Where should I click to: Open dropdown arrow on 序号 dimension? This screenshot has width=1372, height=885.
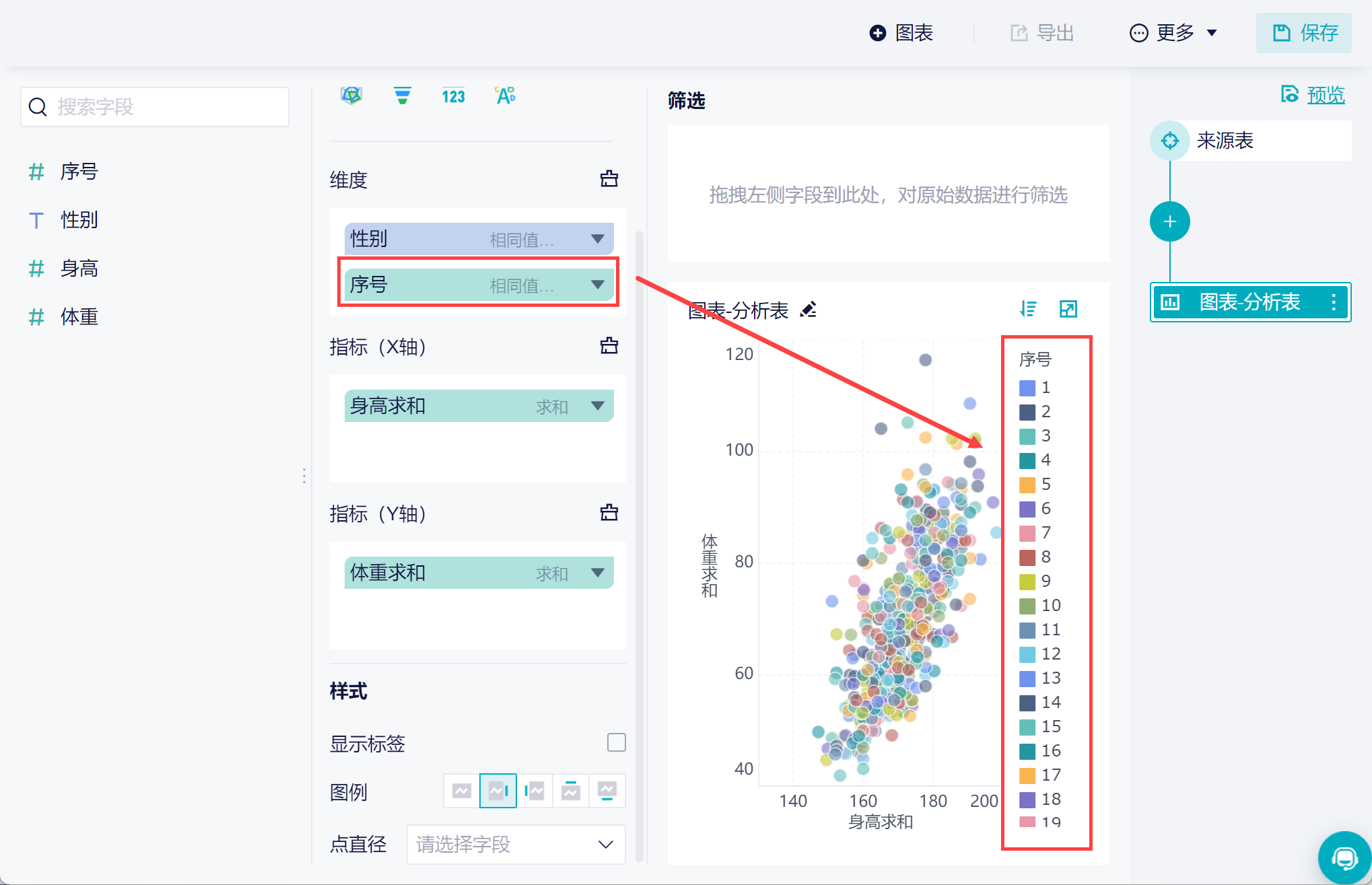coord(597,285)
